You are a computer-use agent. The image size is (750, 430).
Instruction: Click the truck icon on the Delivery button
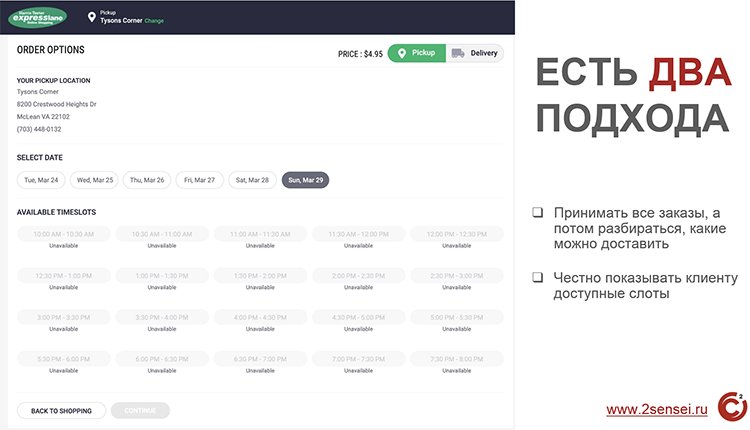(x=458, y=53)
